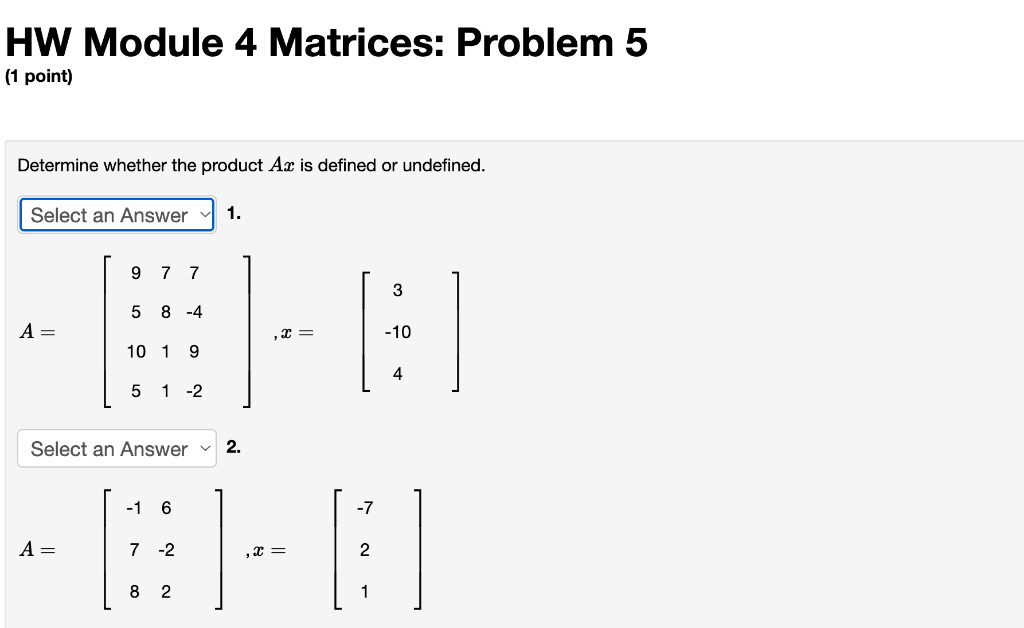Click the chevron on the second answer dropdown
Screen dimensions: 1024x628
click(204, 448)
